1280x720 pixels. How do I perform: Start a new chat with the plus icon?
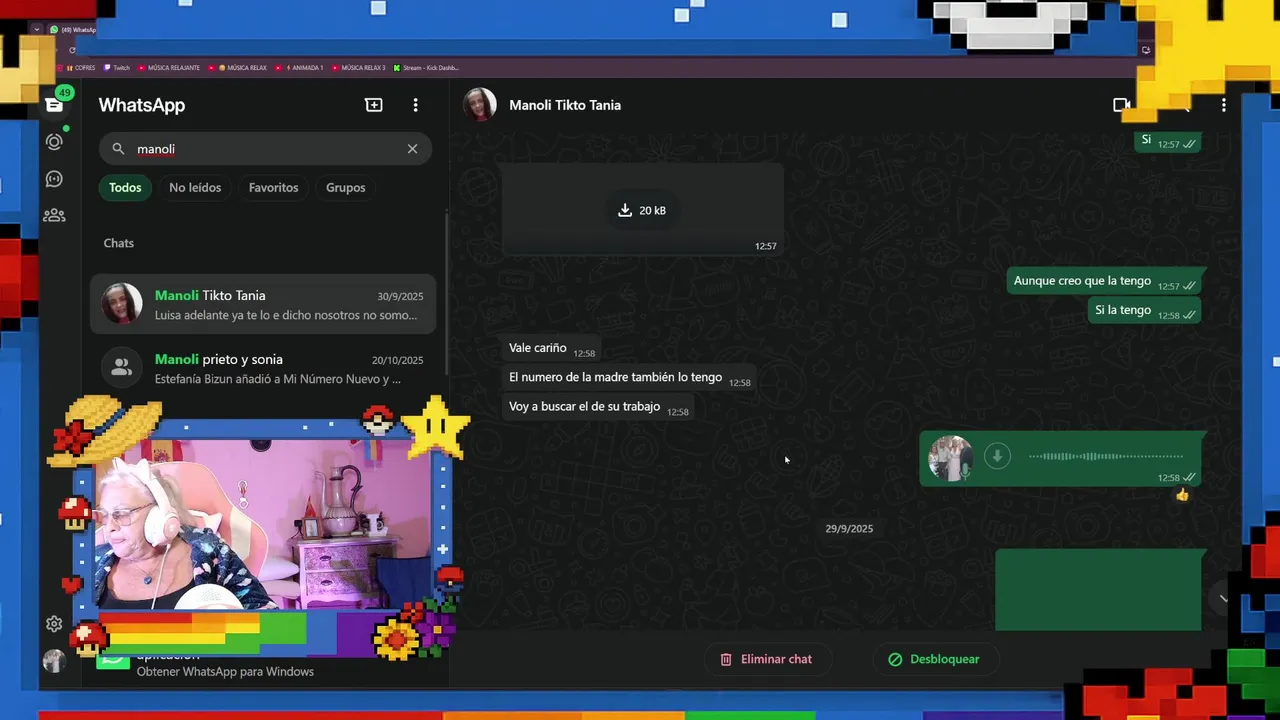pyautogui.click(x=374, y=105)
